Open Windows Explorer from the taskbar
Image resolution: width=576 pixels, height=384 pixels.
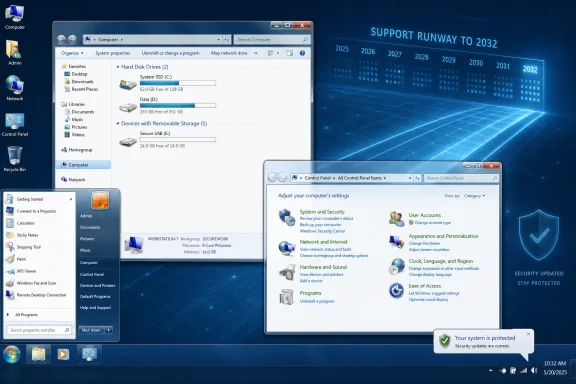tap(38, 354)
